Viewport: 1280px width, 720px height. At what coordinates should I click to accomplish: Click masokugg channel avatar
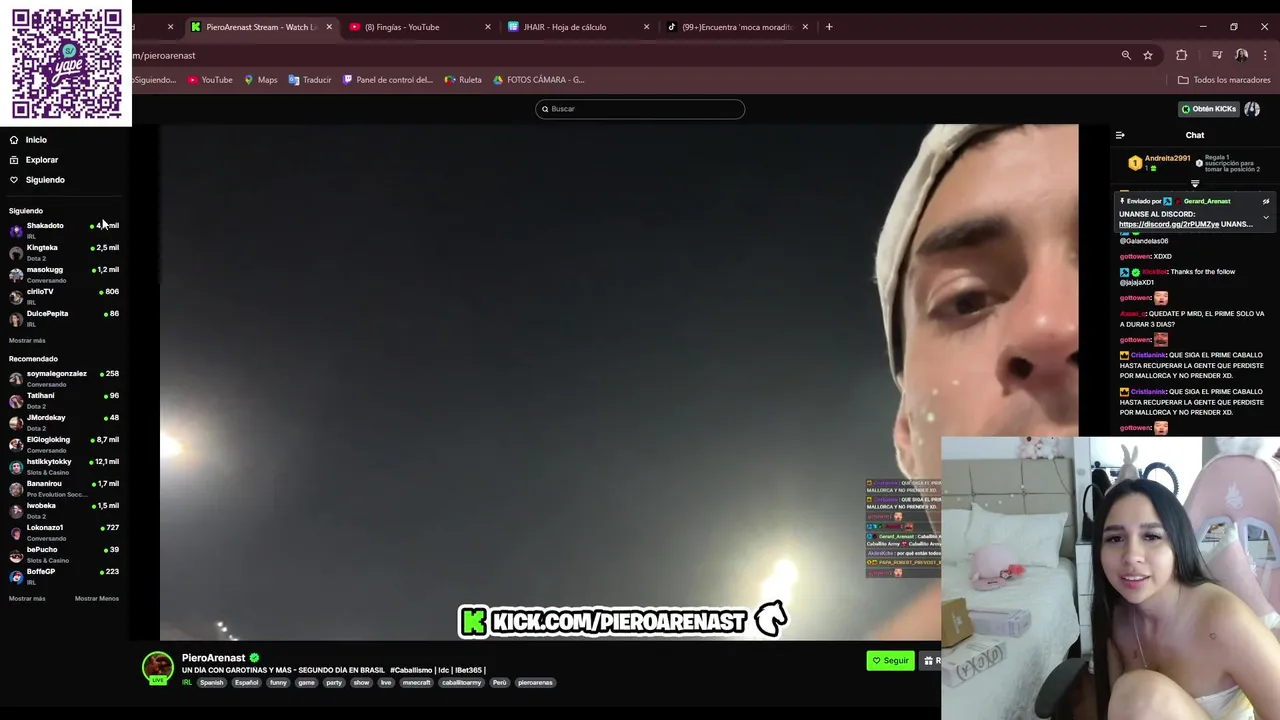click(16, 274)
